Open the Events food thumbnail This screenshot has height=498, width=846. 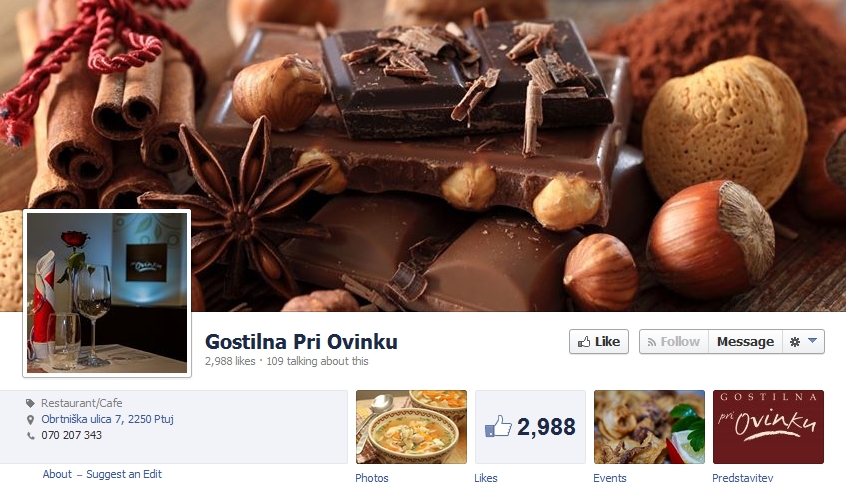[649, 427]
